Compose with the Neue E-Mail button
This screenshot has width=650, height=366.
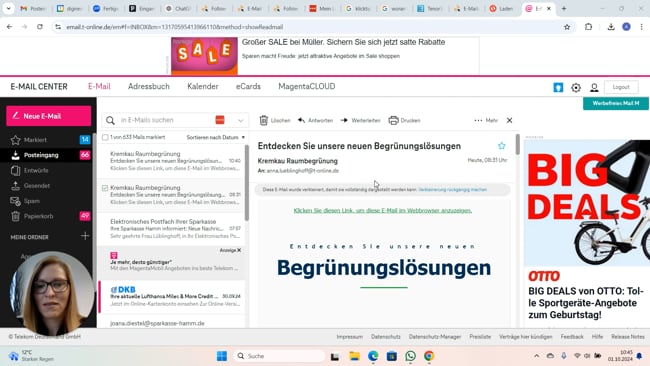(49, 116)
